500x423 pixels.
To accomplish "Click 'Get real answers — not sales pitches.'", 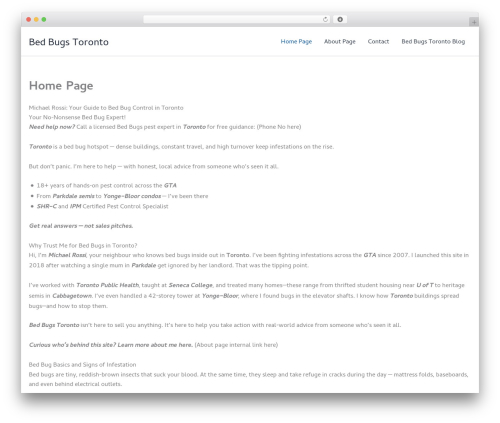I will click(x=81, y=226).
